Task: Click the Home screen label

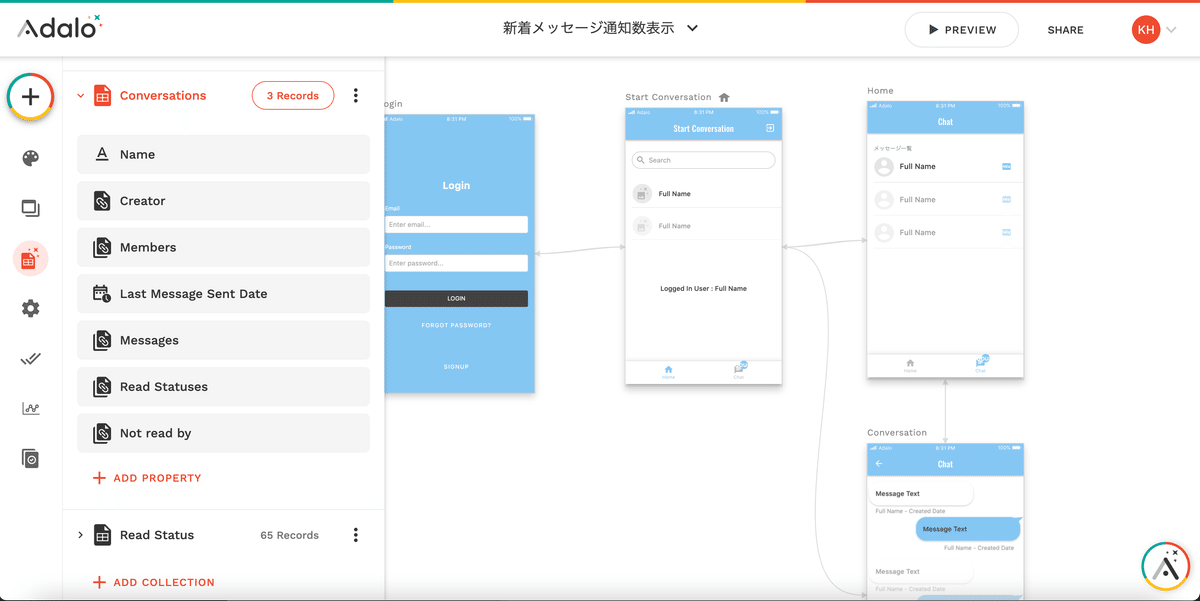Action: point(880,90)
